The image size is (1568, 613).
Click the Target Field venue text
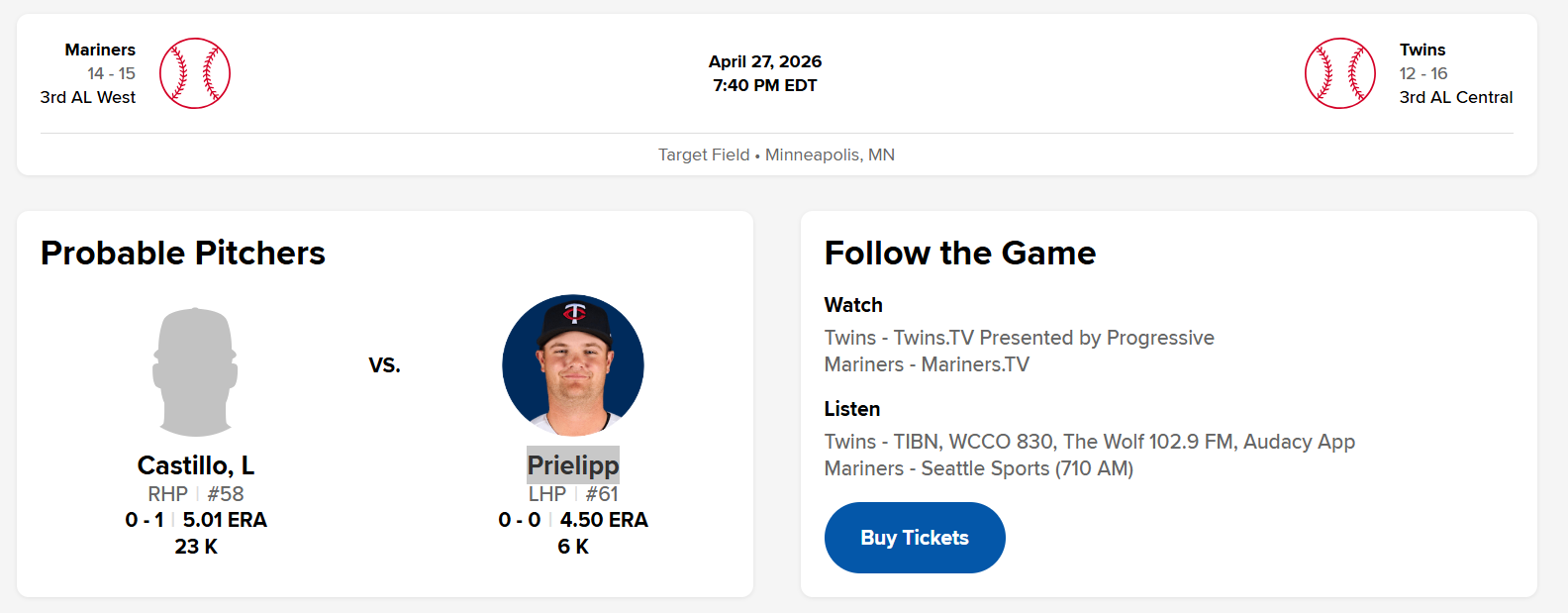click(704, 154)
